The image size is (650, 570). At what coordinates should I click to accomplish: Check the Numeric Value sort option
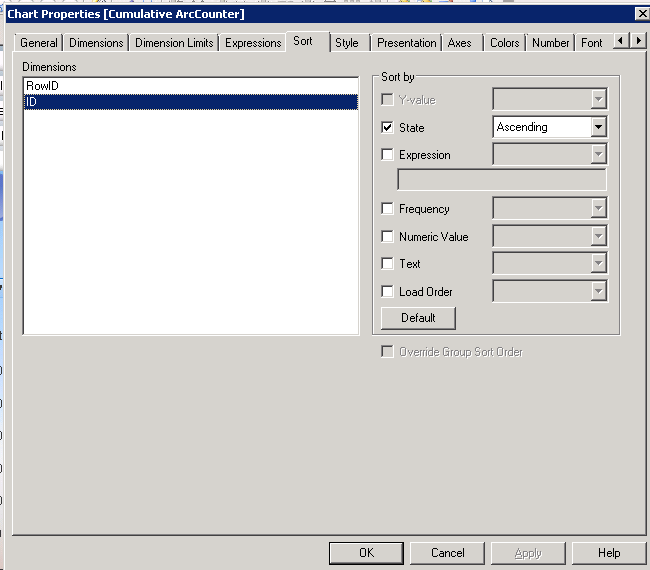coord(387,236)
